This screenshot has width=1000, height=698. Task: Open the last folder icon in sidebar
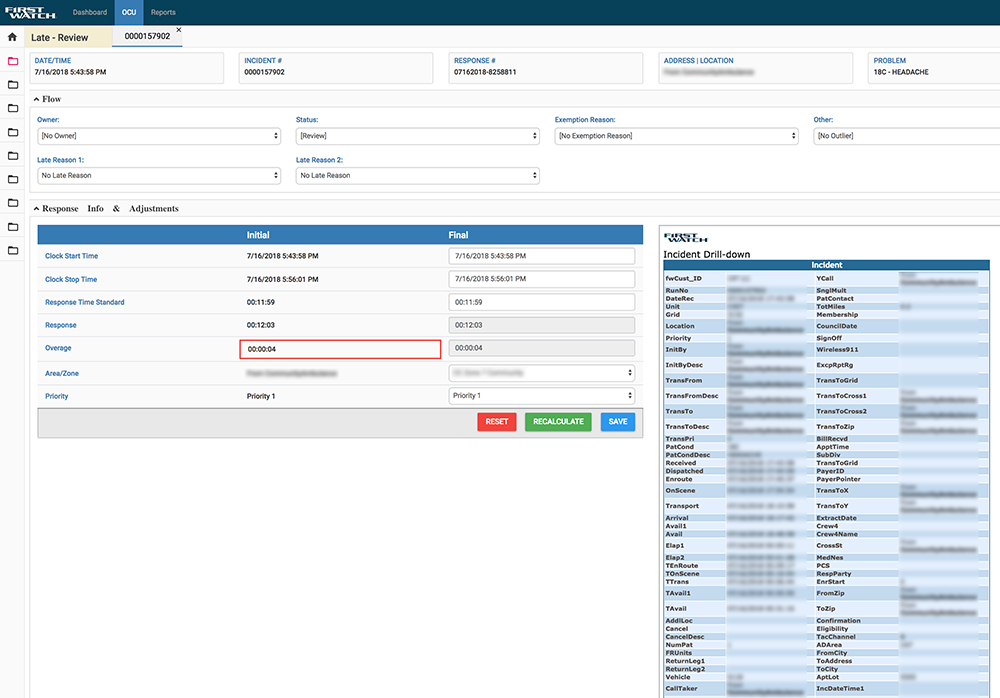[13, 250]
